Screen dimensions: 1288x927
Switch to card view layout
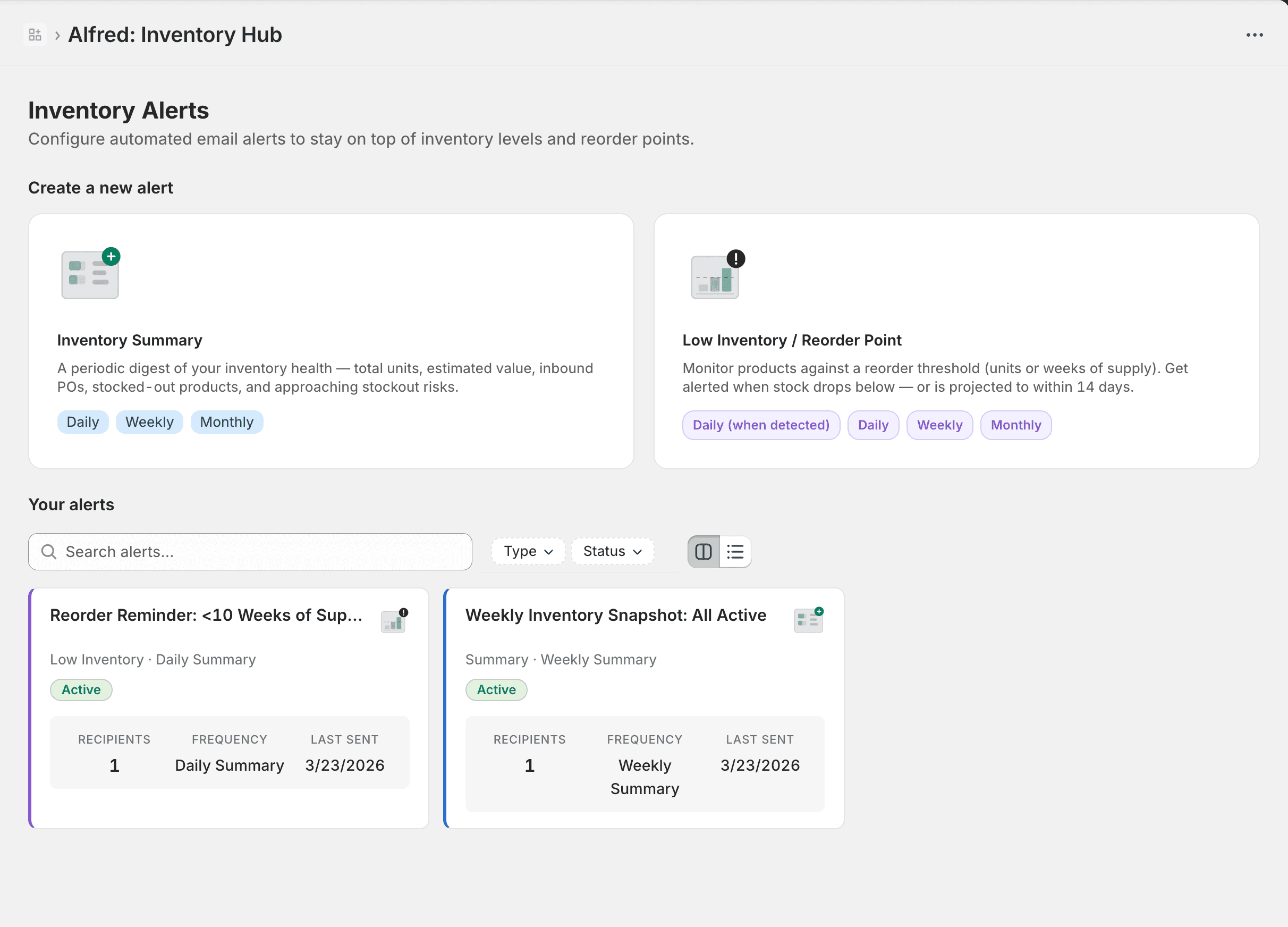[x=703, y=551]
